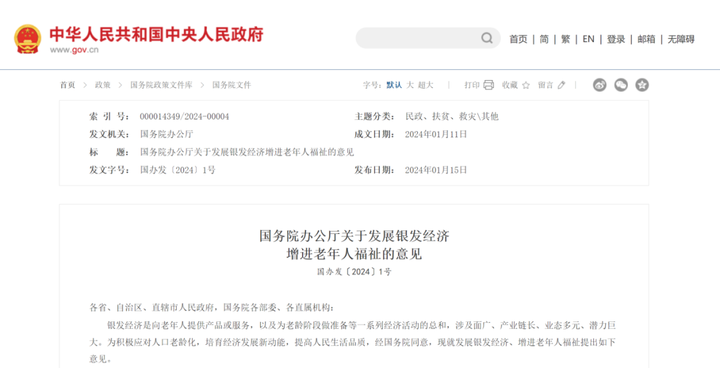The height and width of the screenshot is (368, 720).
Task: Click the star favorite icon next to 收藏
Action: (x=526, y=85)
